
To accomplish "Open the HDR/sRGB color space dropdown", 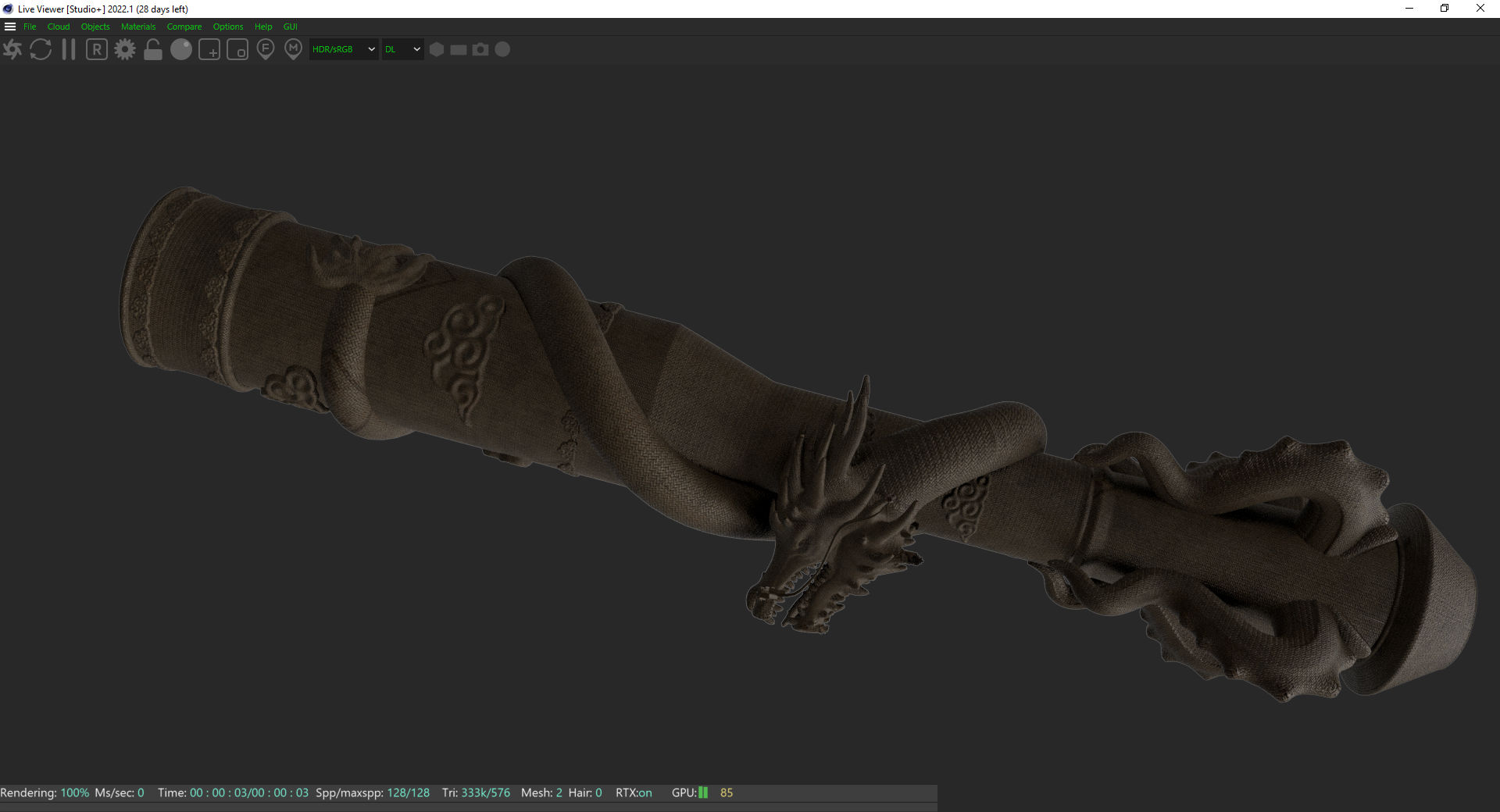I will click(344, 49).
